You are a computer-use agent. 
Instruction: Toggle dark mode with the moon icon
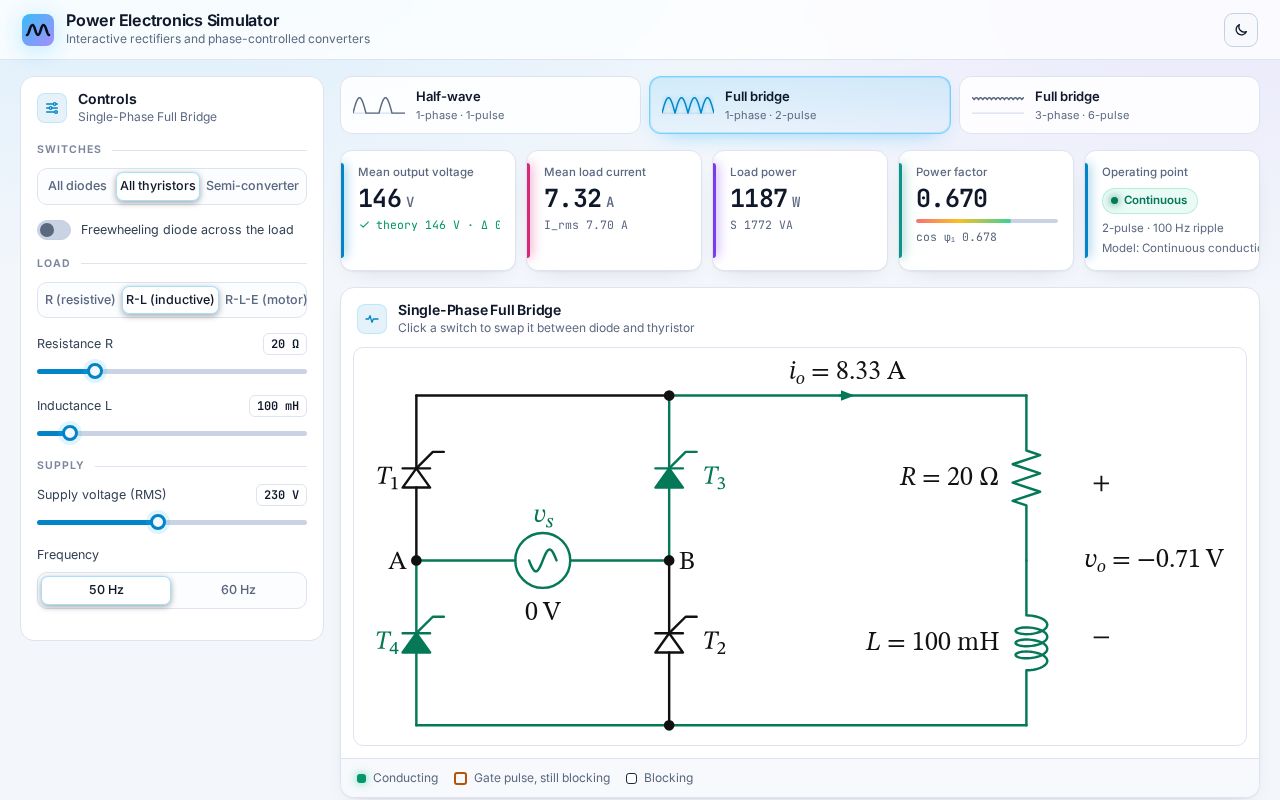coord(1241,30)
